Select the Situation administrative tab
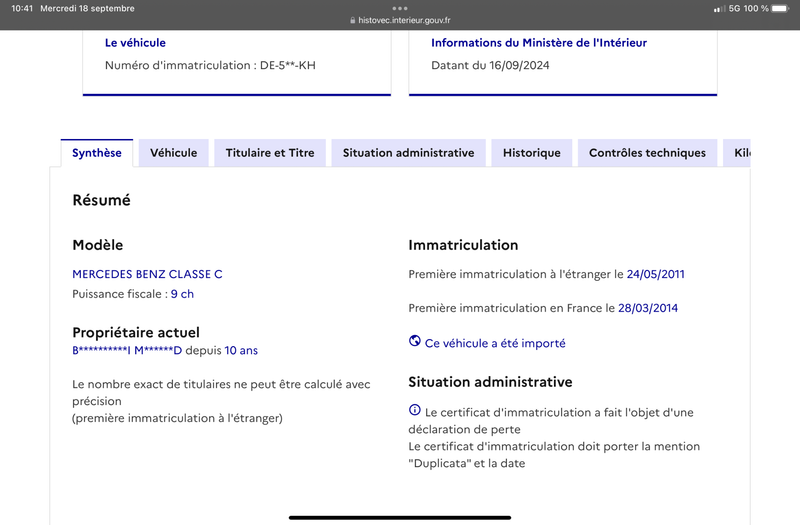This screenshot has height=525, width=800. click(408, 153)
